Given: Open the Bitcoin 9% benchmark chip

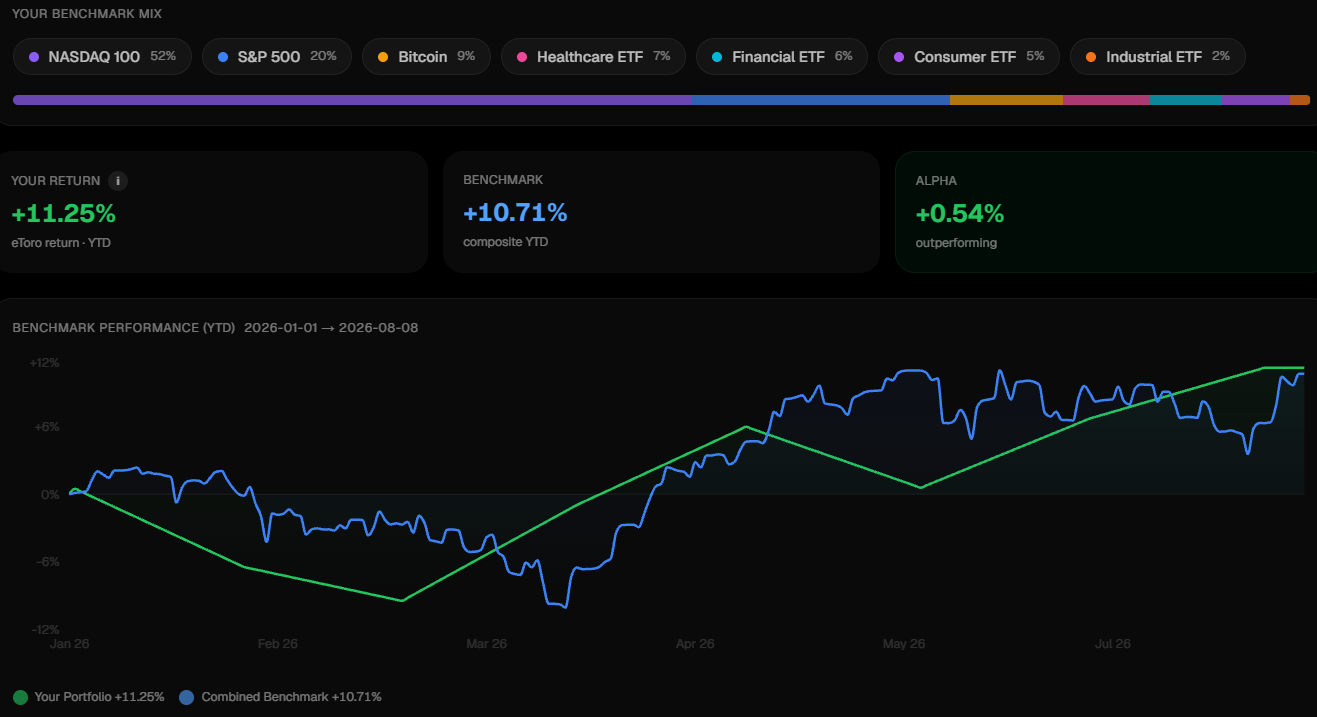Looking at the screenshot, I should tap(426, 57).
